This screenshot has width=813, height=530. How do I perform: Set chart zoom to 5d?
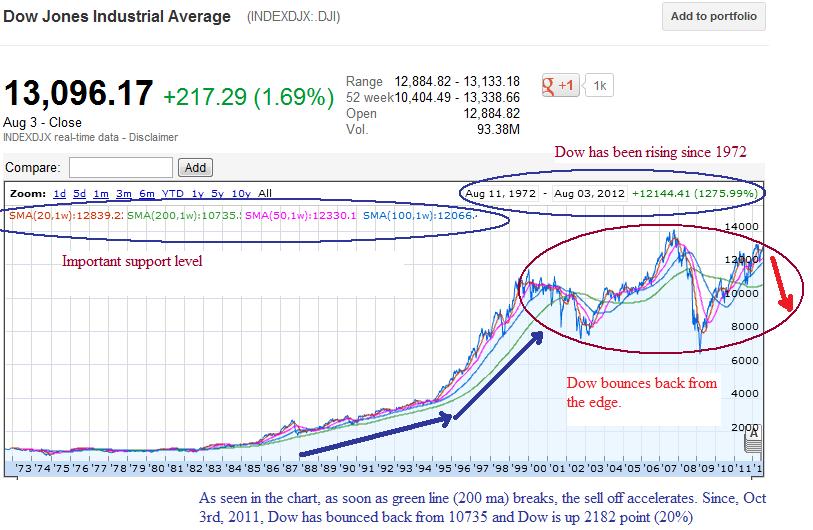79,193
